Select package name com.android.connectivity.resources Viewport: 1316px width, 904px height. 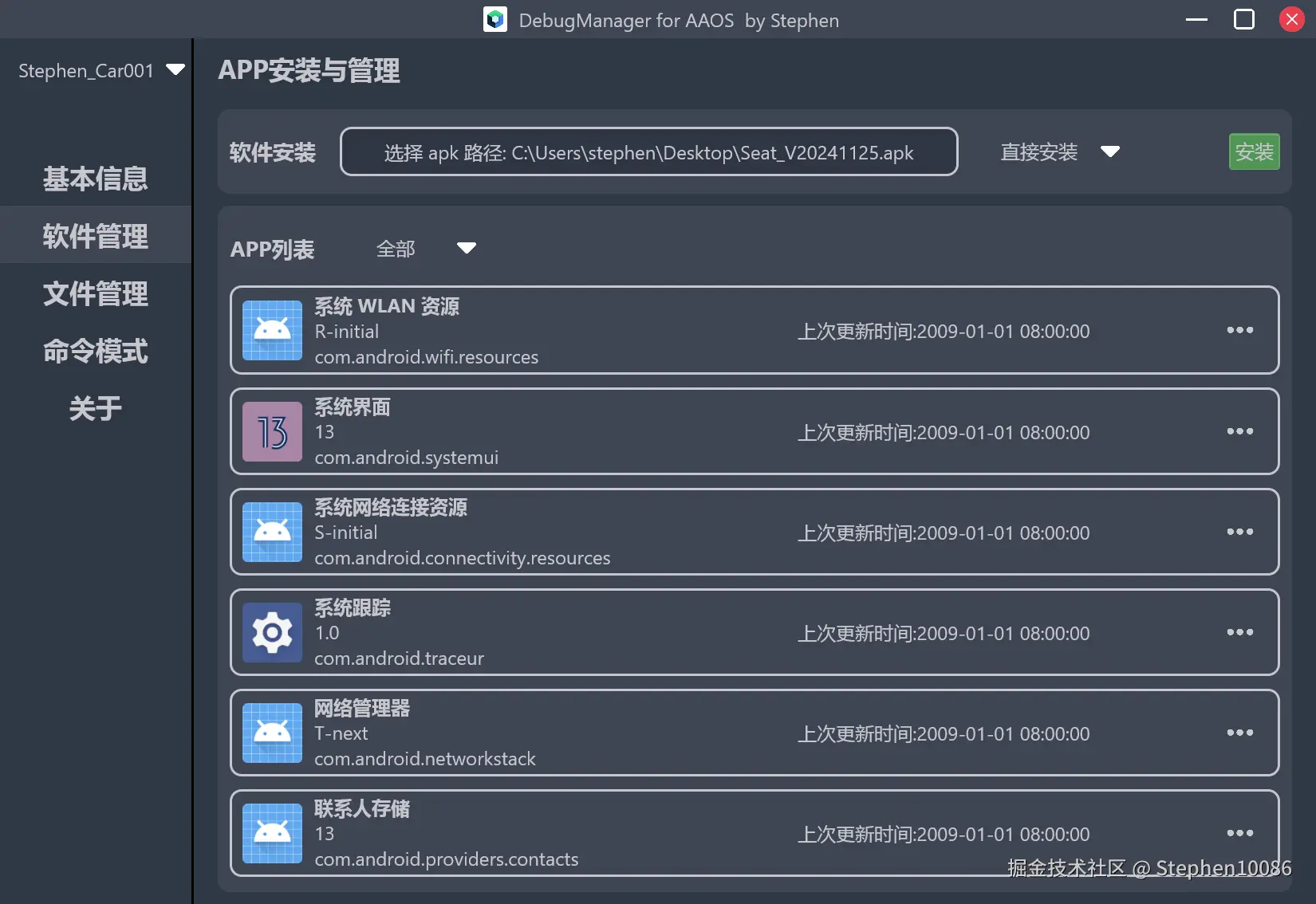pyautogui.click(x=463, y=558)
